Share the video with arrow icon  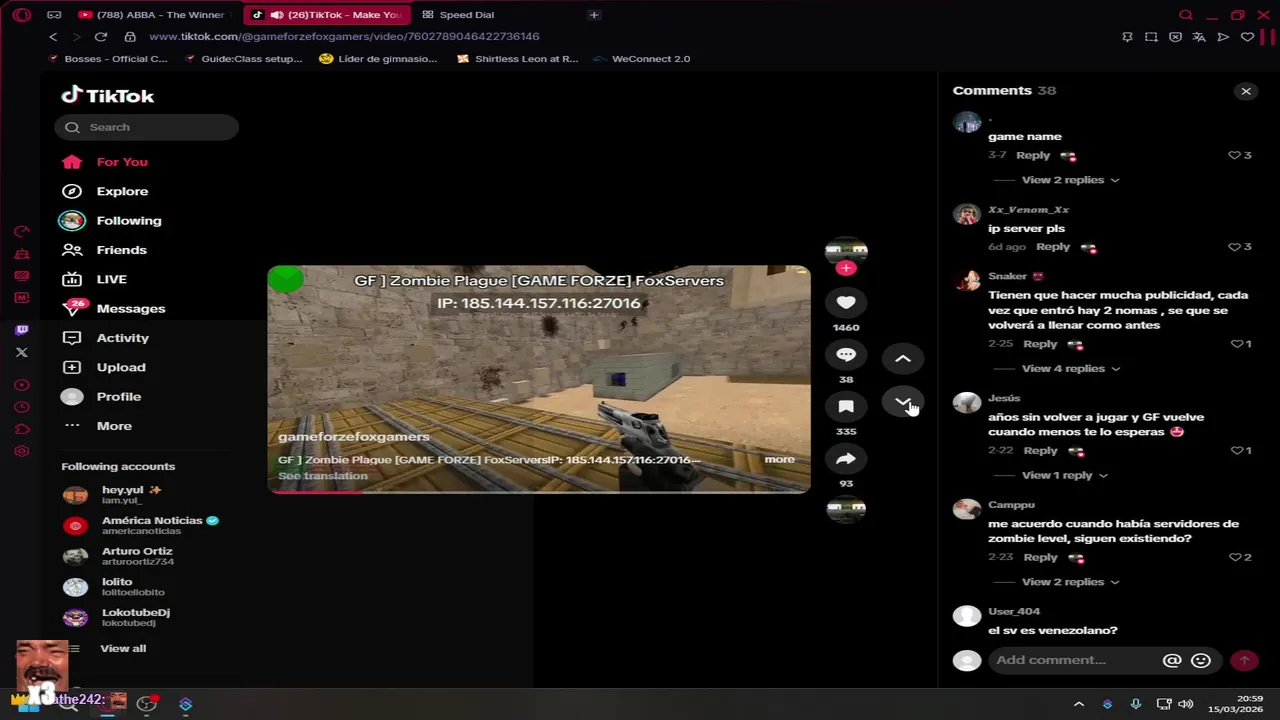coord(846,458)
